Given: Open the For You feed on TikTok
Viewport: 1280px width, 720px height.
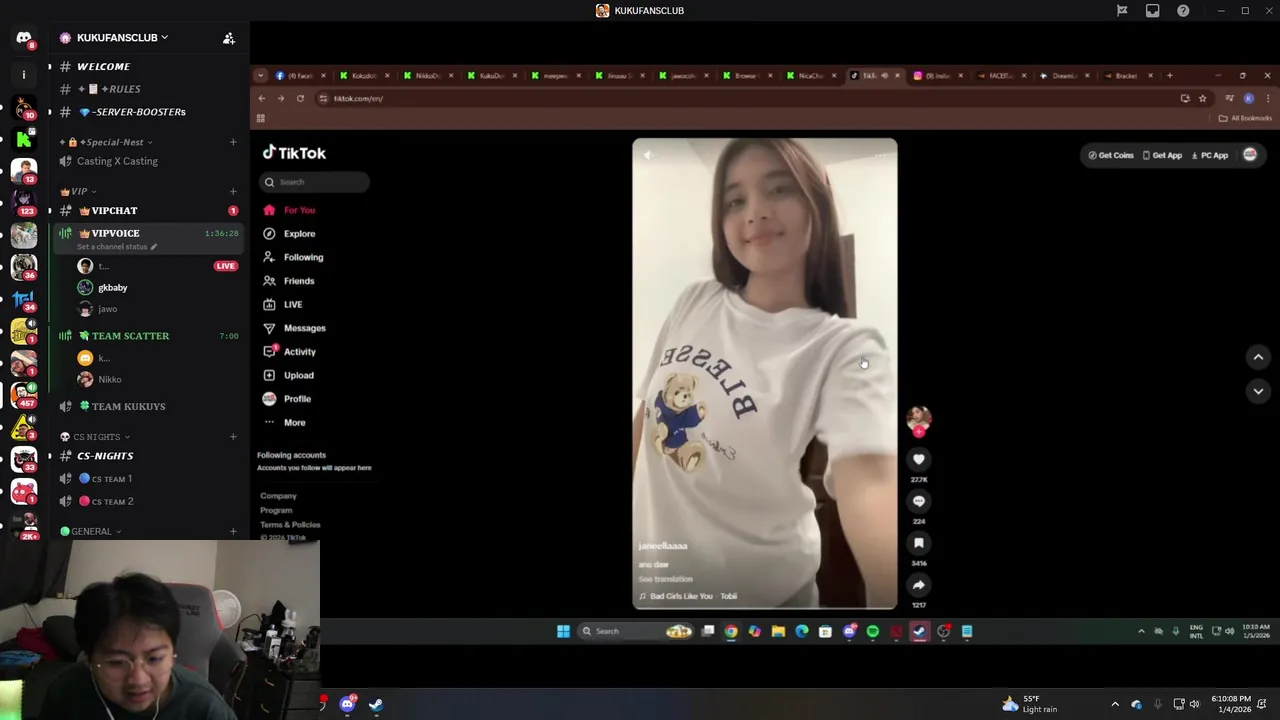Looking at the screenshot, I should (x=290, y=210).
